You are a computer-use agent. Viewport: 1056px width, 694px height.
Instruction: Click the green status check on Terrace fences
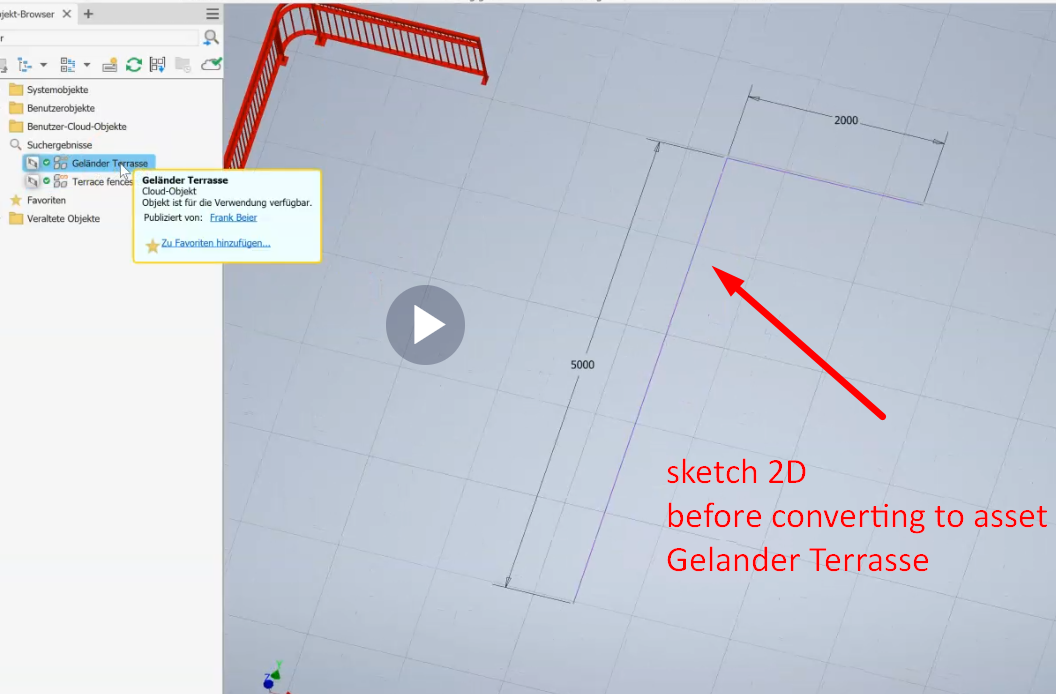[x=47, y=181]
